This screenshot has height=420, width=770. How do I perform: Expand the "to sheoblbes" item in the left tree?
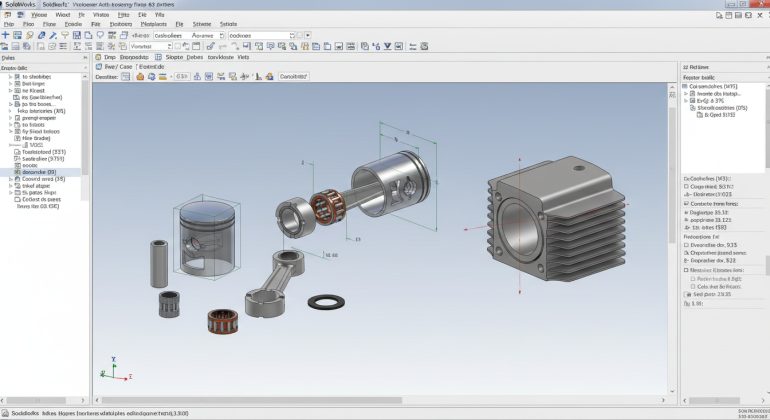tap(12, 76)
